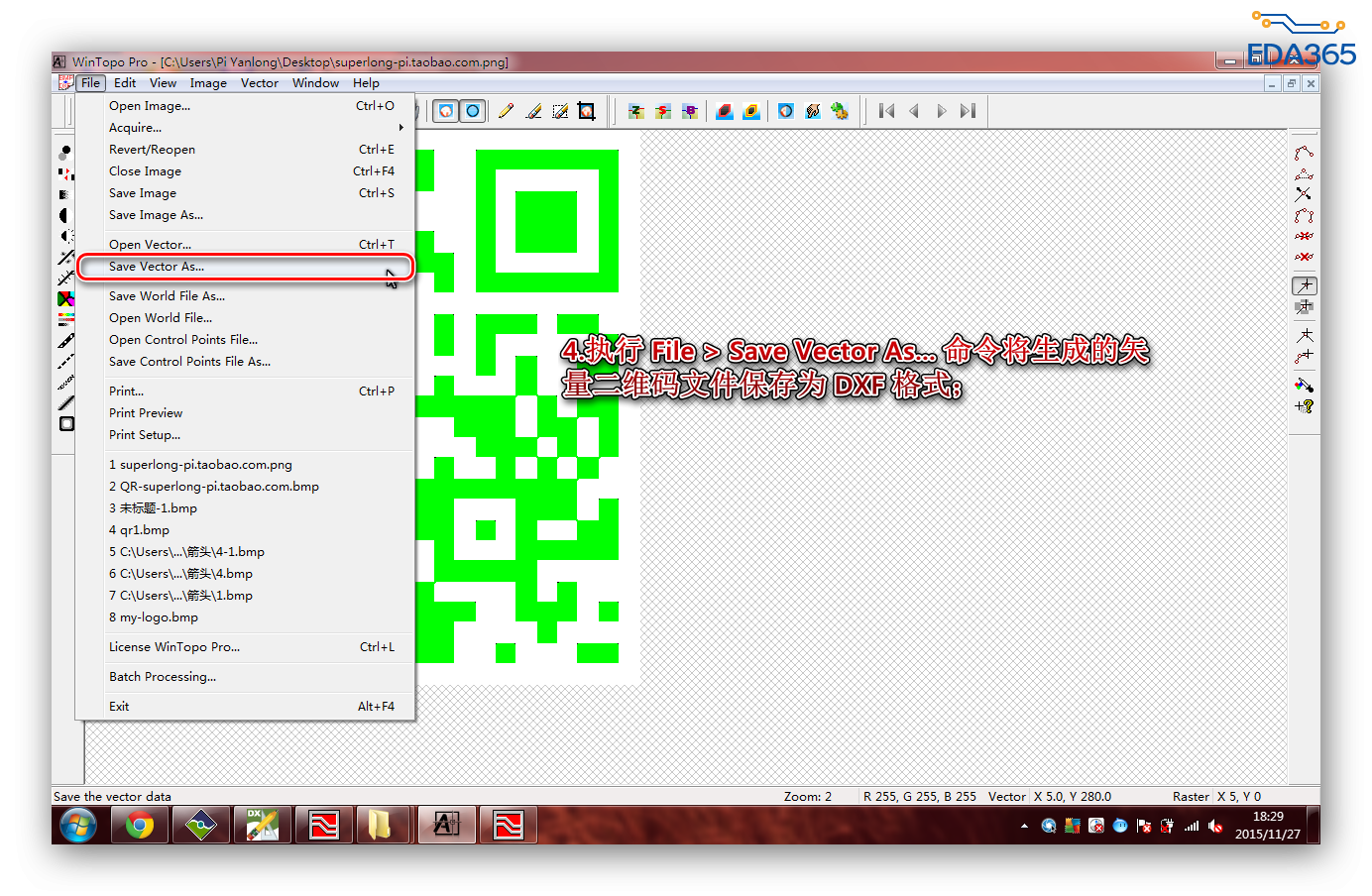
Task: Click the network signal bars in system tray
Action: 1192,826
